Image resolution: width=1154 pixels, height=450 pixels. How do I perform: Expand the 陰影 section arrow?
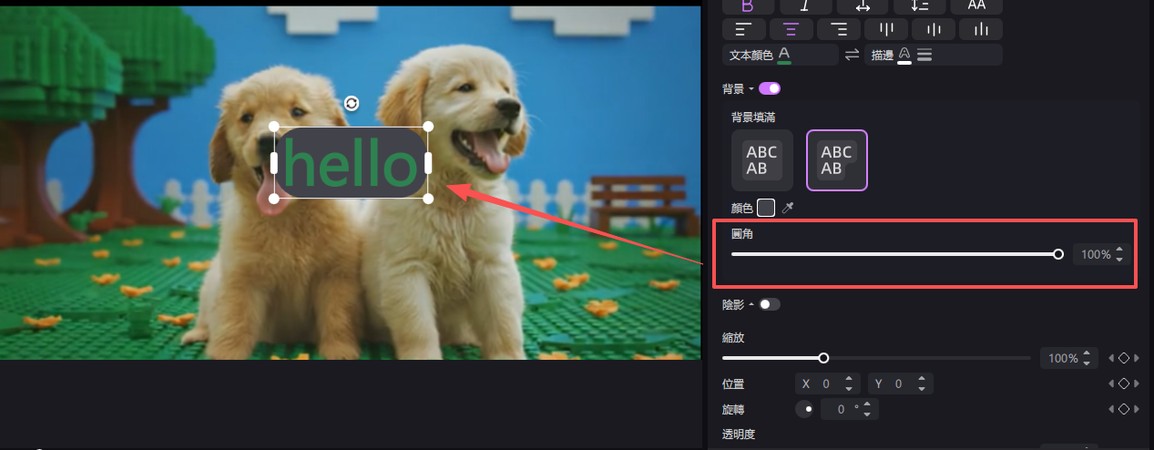(751, 304)
